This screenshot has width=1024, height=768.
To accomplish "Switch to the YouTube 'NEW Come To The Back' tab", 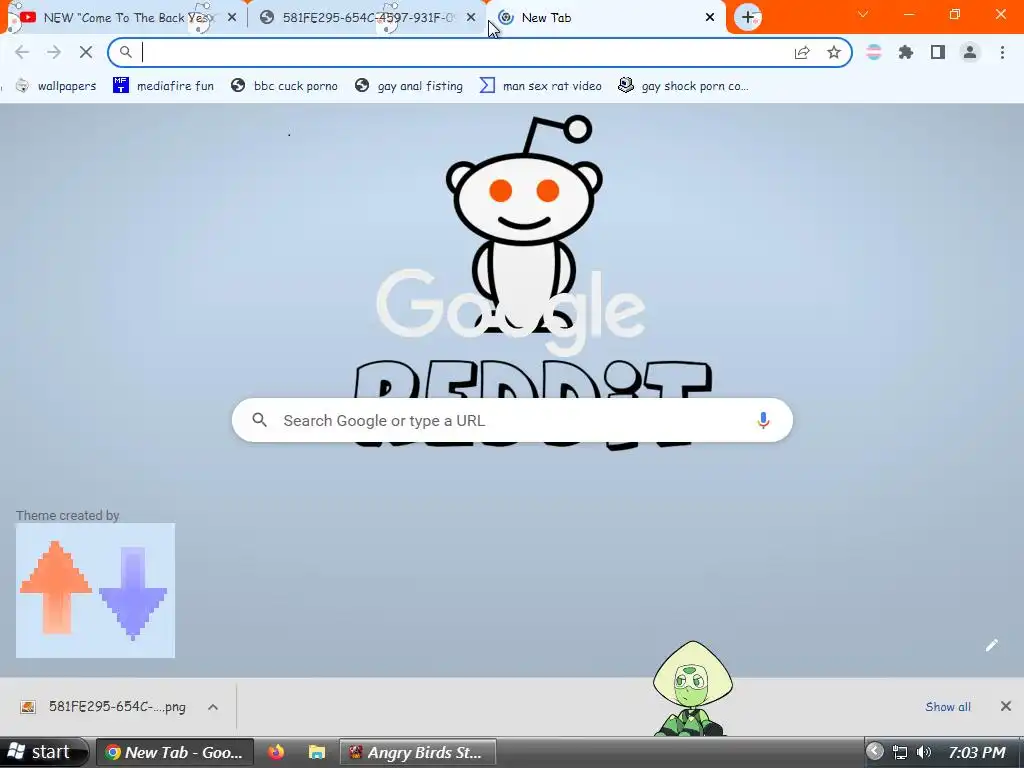I will (x=124, y=18).
